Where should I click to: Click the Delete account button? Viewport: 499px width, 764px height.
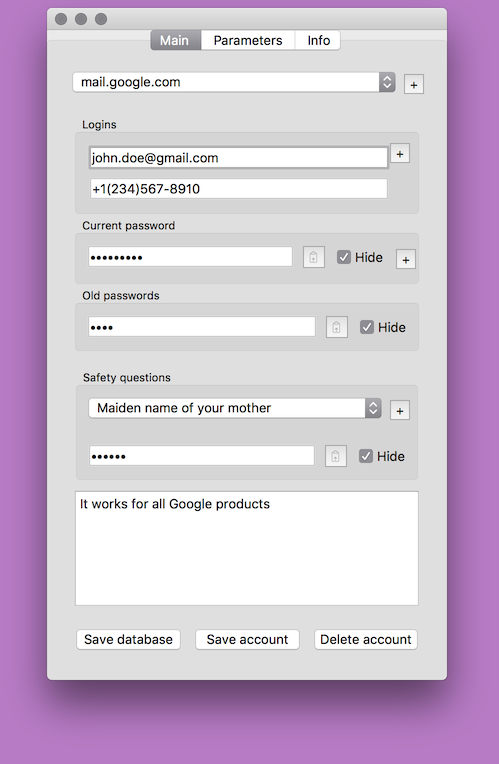(365, 639)
